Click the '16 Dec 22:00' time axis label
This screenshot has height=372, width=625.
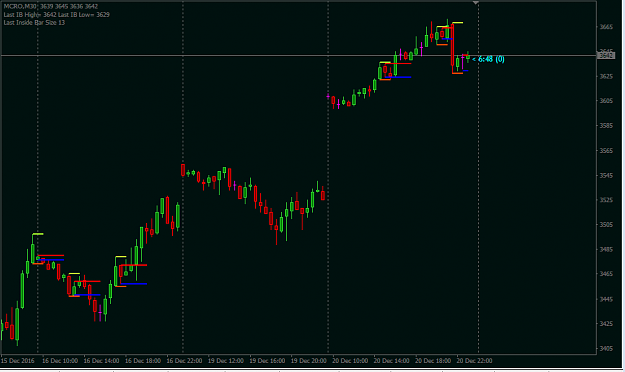point(185,361)
